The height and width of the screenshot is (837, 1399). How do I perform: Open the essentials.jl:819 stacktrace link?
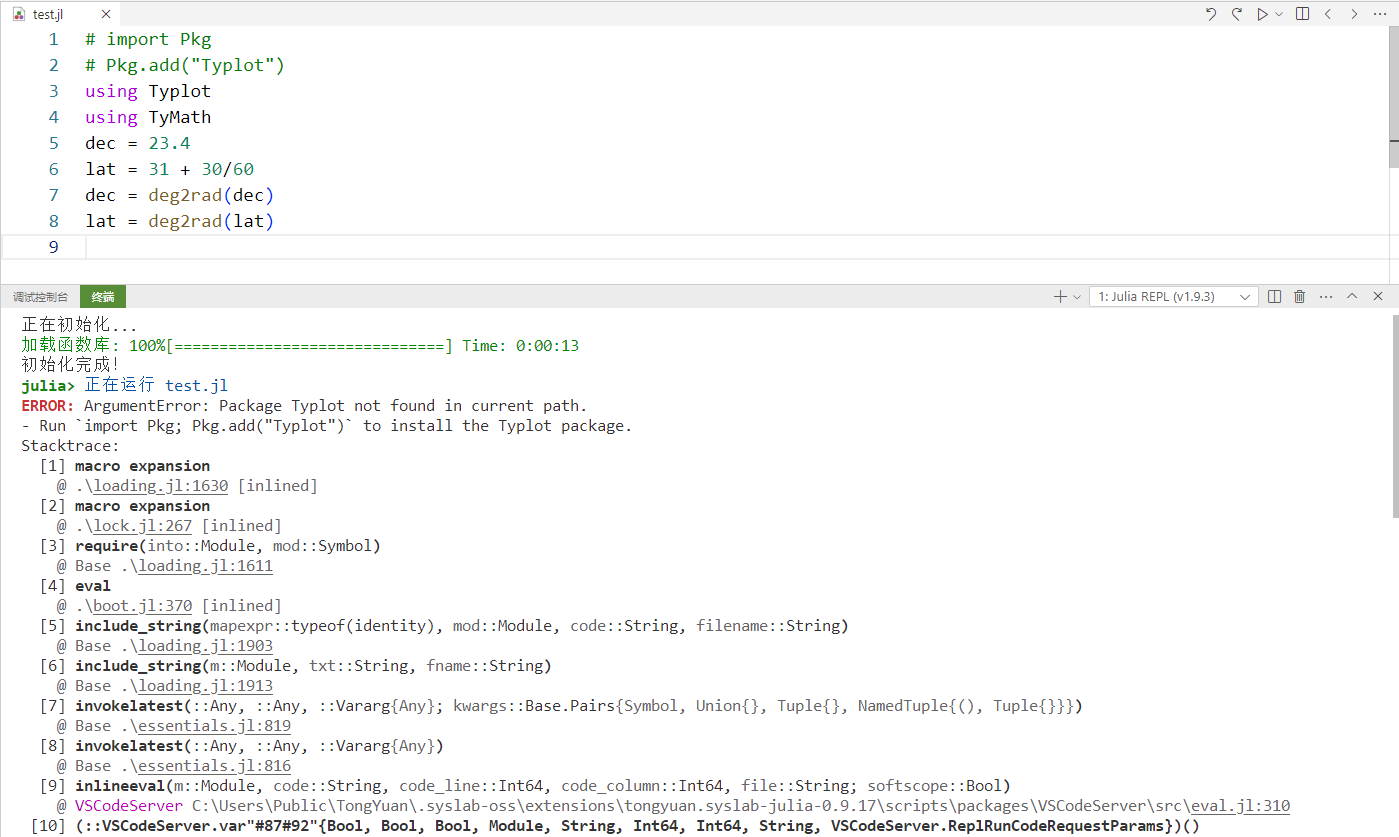click(x=215, y=726)
